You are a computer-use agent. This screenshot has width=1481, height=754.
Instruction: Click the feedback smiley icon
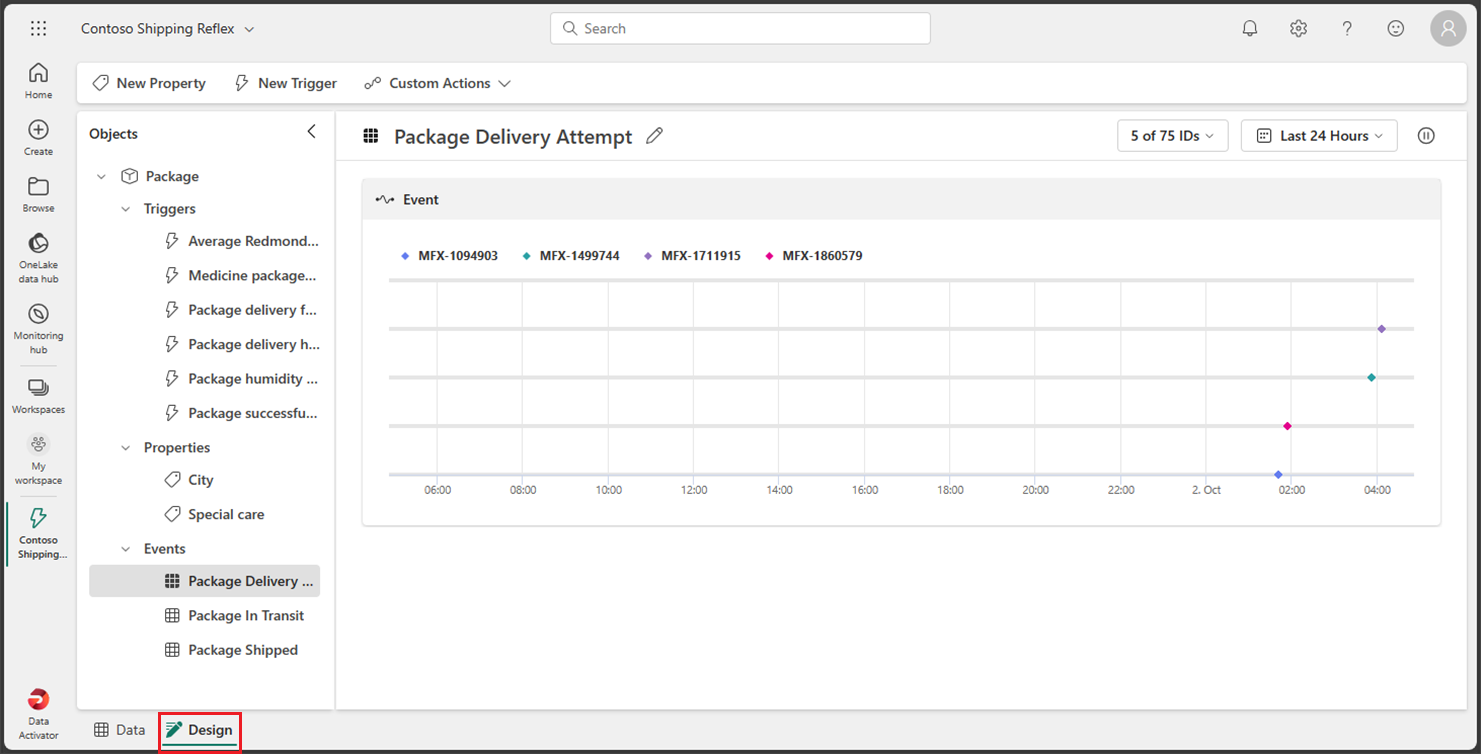click(1396, 29)
